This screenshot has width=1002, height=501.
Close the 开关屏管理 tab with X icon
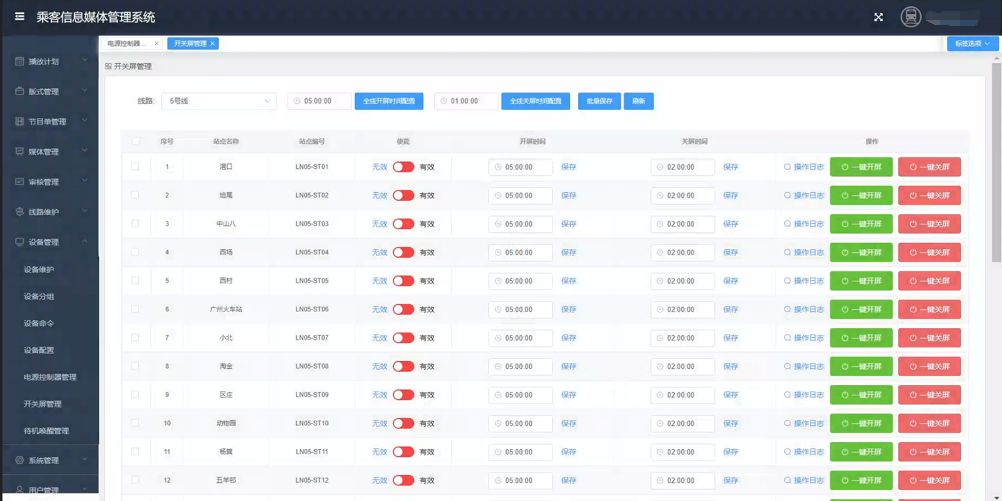coord(212,44)
